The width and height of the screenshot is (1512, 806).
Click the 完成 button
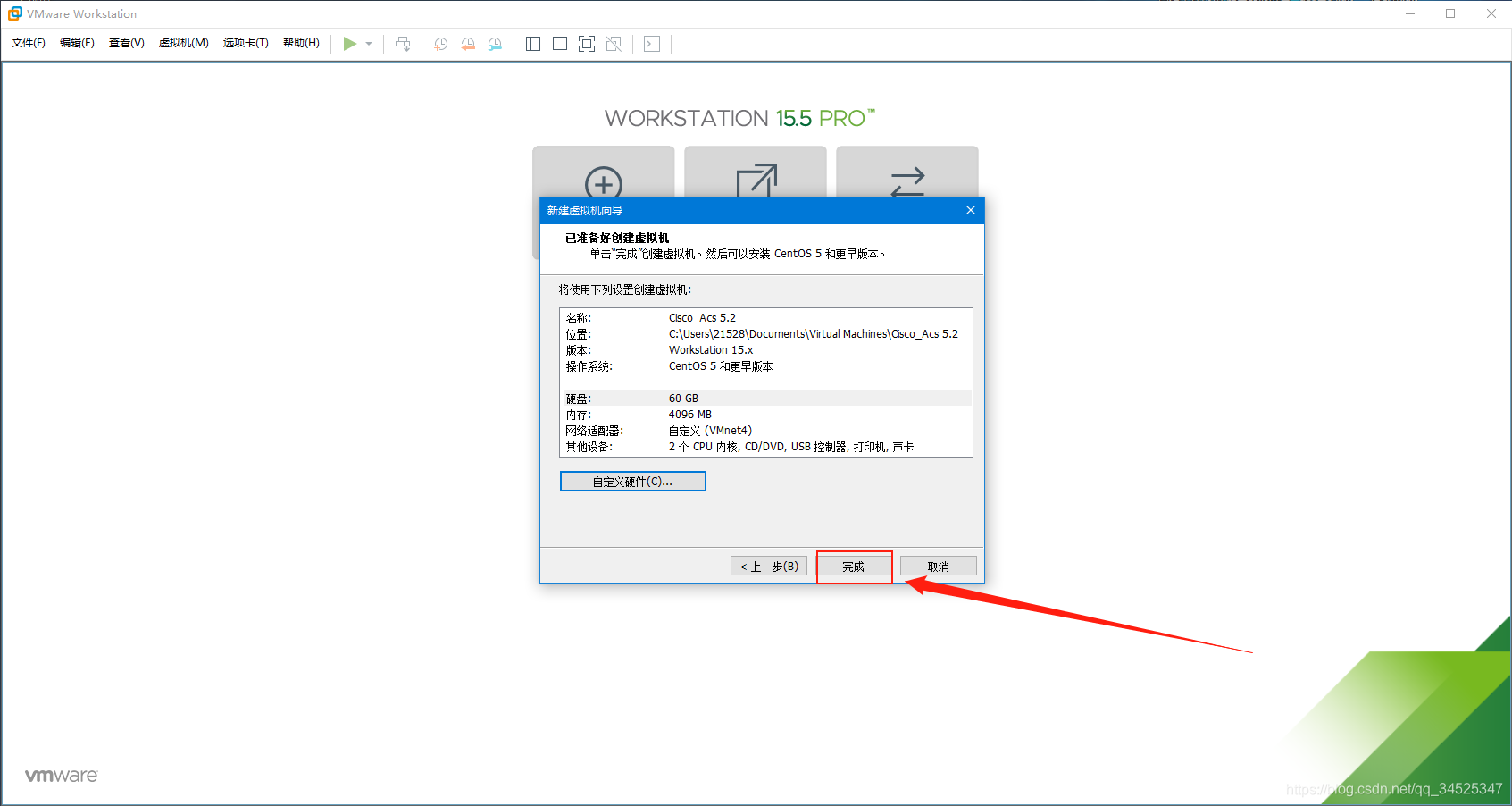tap(854, 567)
